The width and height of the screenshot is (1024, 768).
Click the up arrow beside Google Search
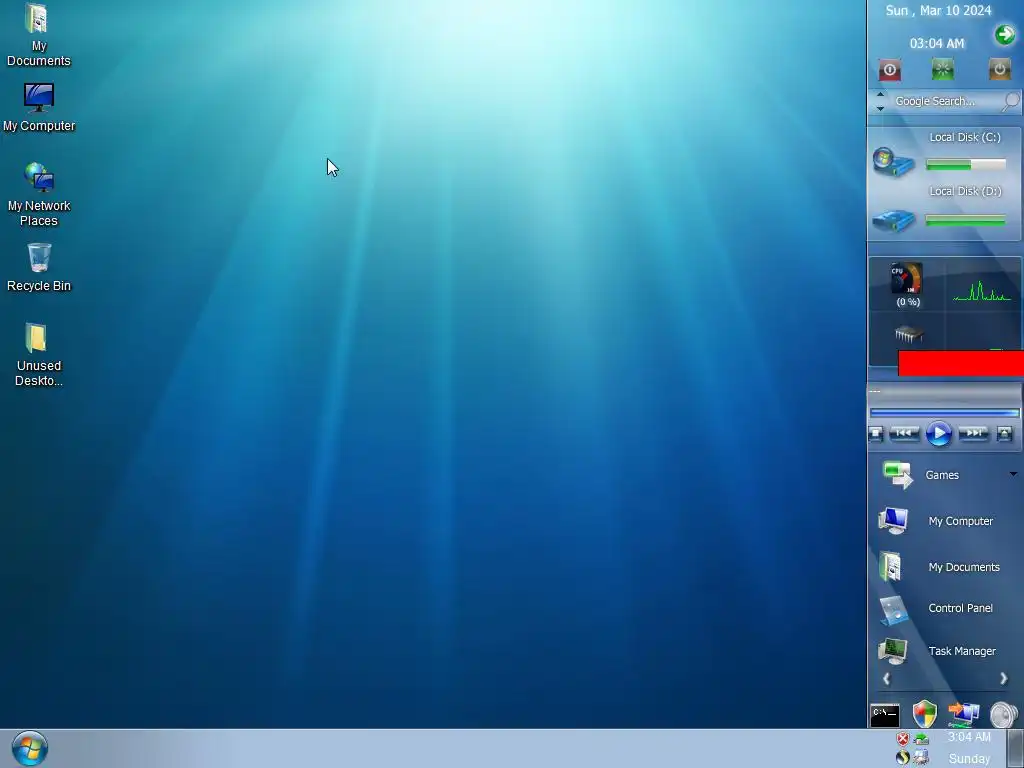pos(880,95)
